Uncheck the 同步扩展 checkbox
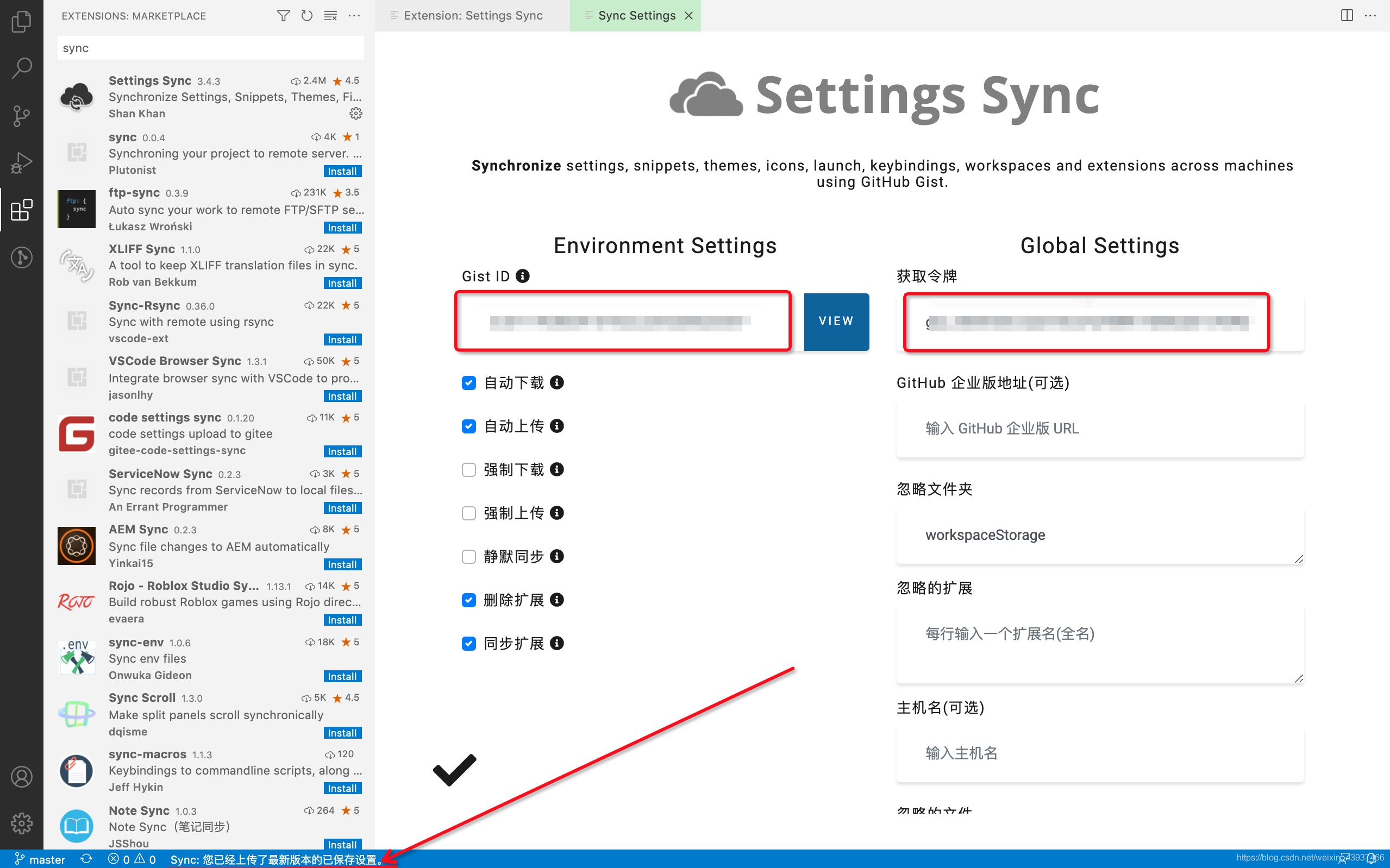The image size is (1390, 868). [x=468, y=644]
